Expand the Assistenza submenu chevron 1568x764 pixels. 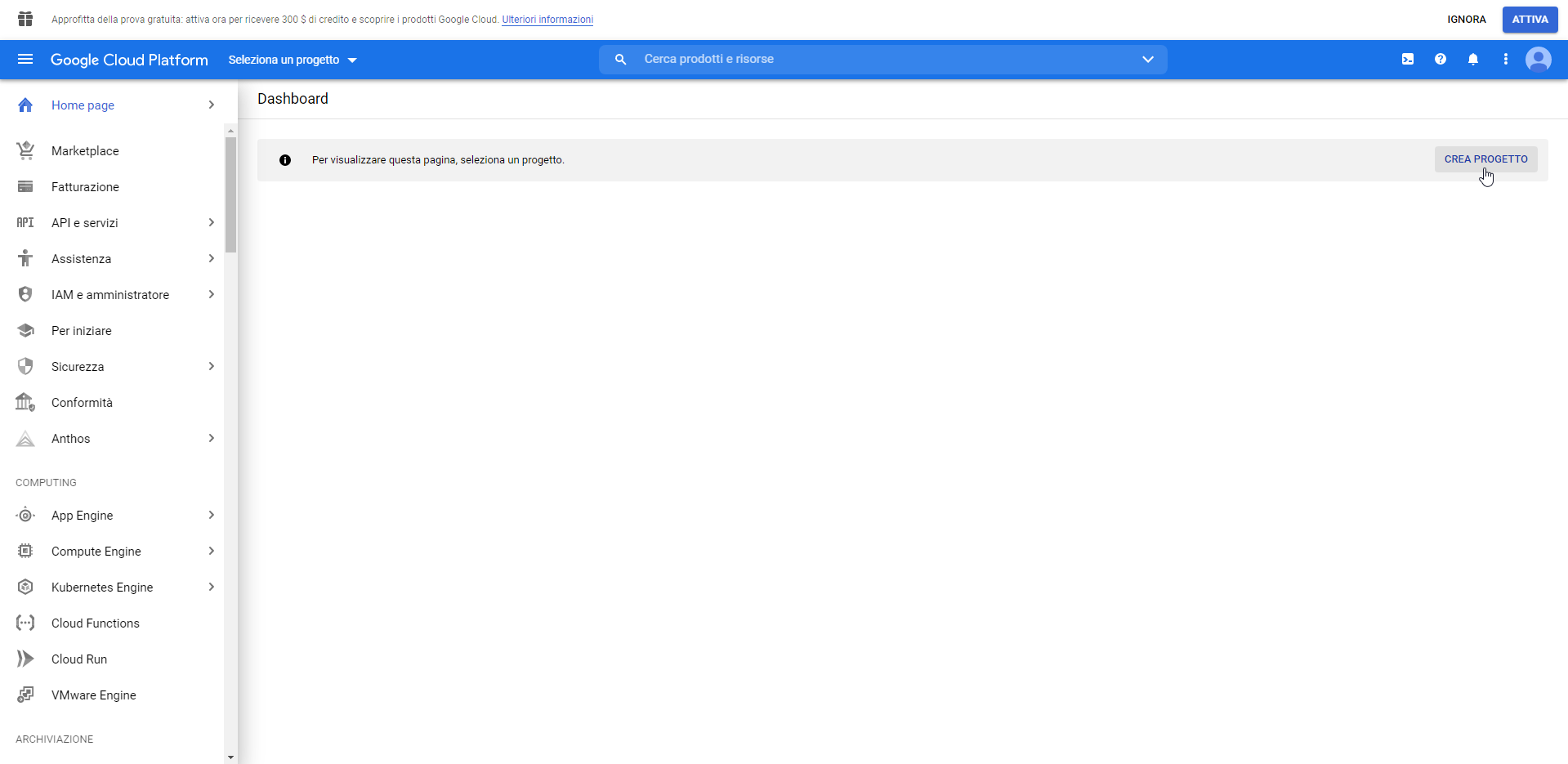point(212,258)
